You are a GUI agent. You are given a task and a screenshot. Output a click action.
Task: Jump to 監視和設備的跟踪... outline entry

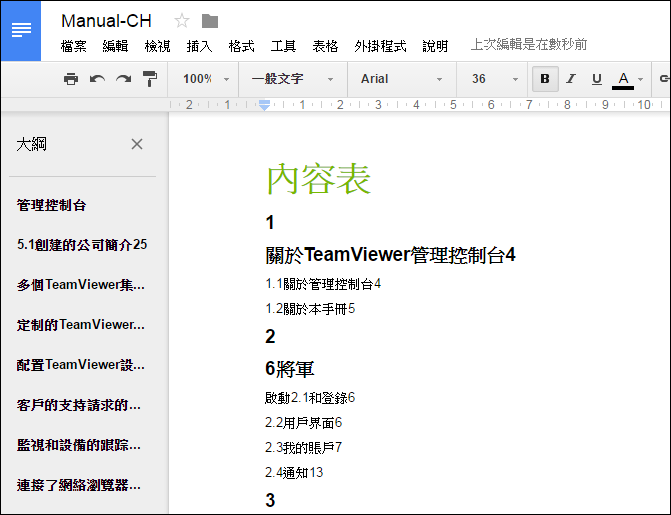tap(78, 445)
